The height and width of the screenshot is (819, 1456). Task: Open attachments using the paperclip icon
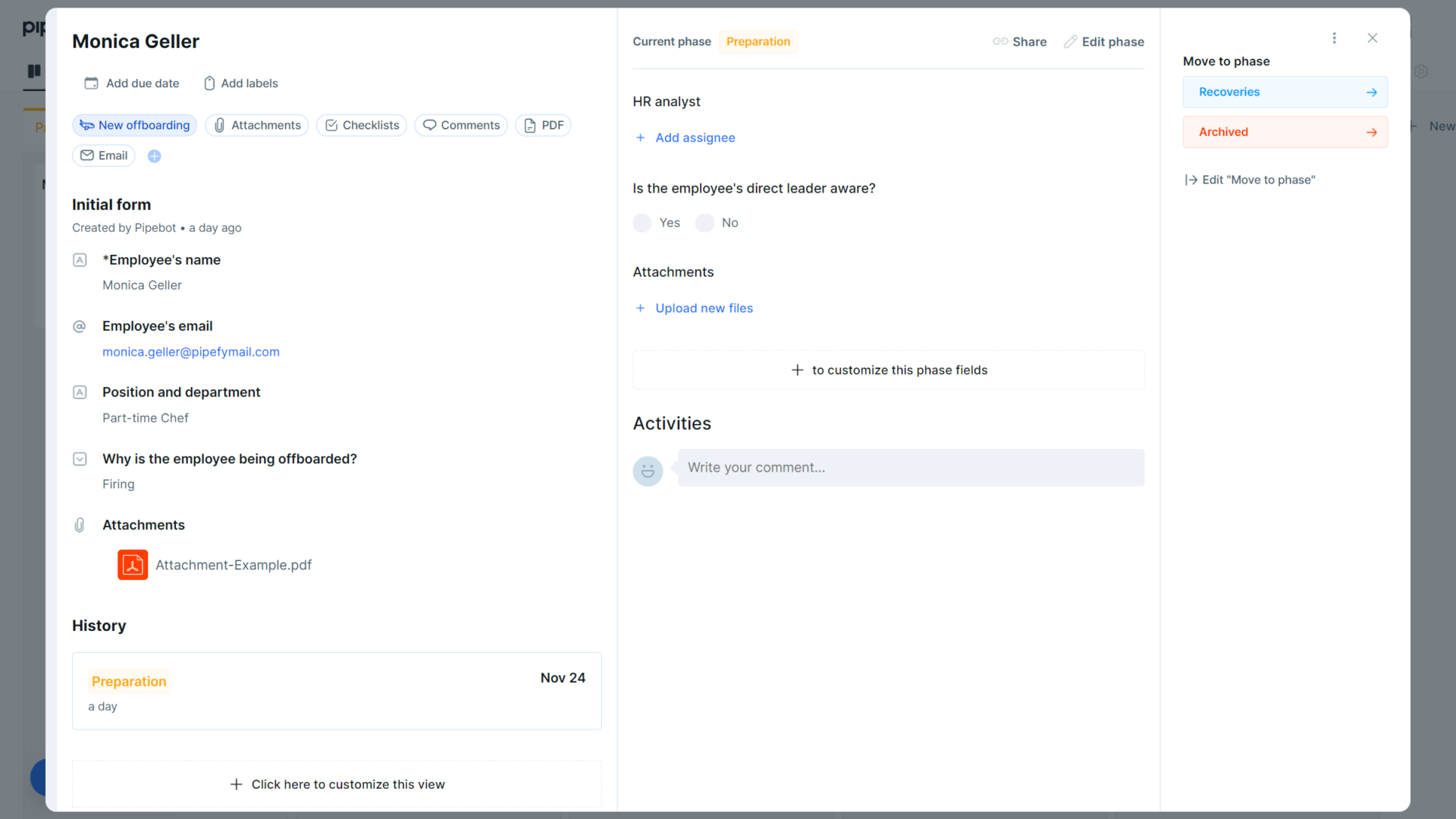pyautogui.click(x=220, y=125)
